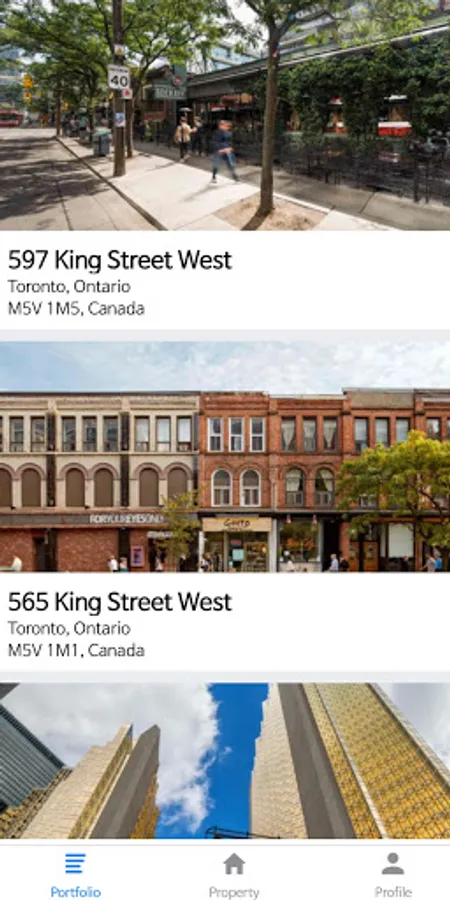Click the 40 speed limit sign in photo

coord(119,77)
